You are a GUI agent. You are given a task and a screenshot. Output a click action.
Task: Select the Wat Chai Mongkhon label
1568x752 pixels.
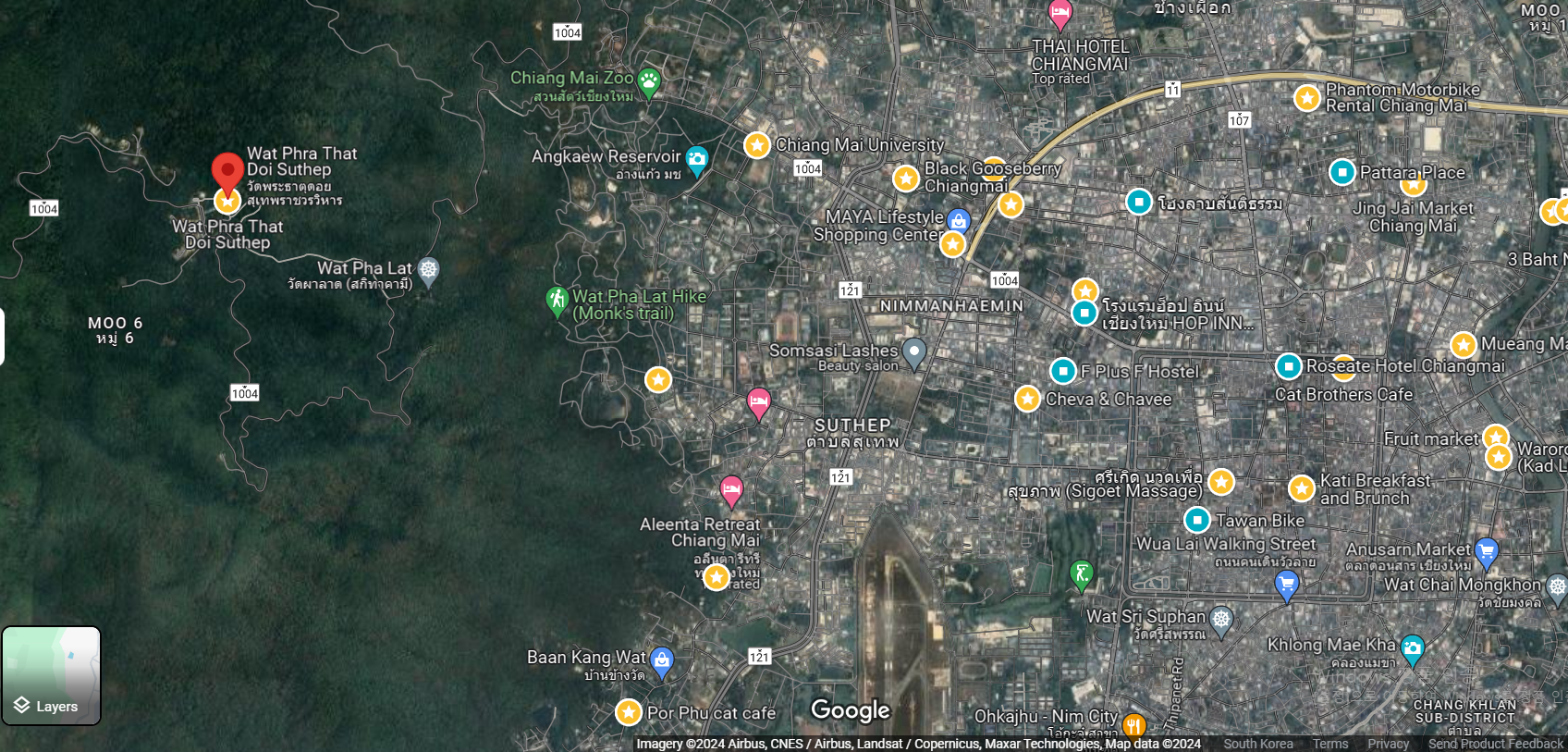[1463, 585]
